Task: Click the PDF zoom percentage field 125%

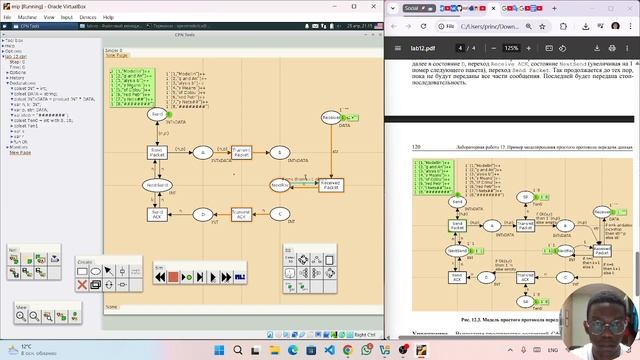Action: [x=511, y=48]
